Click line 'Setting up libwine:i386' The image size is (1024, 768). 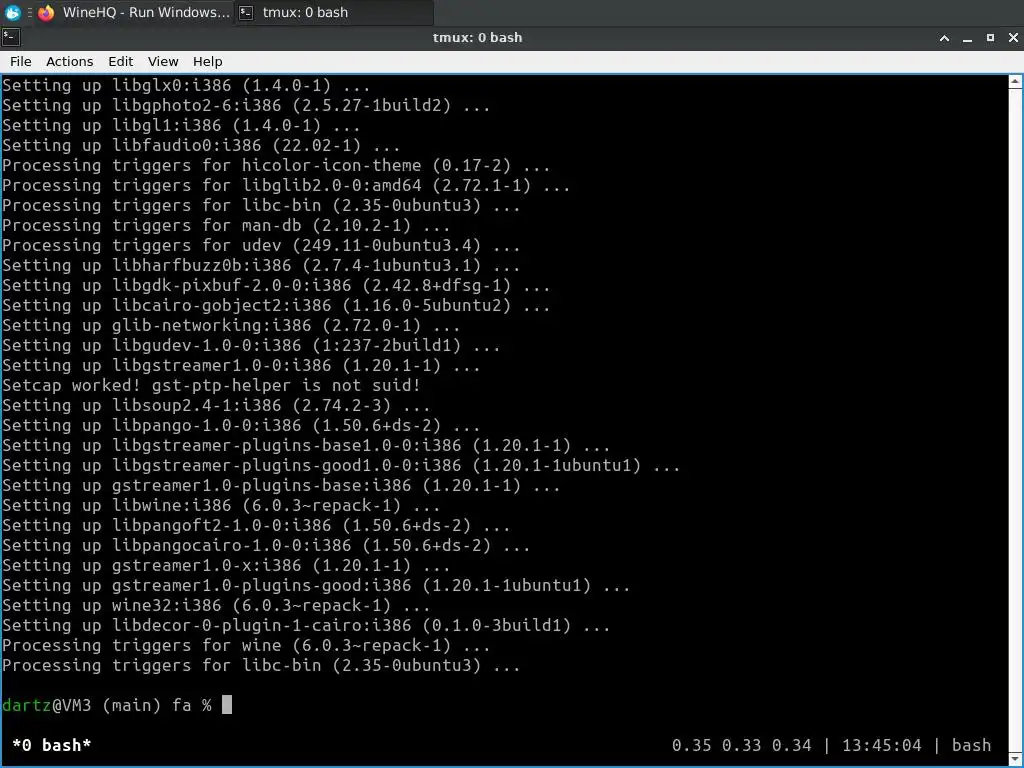221,505
